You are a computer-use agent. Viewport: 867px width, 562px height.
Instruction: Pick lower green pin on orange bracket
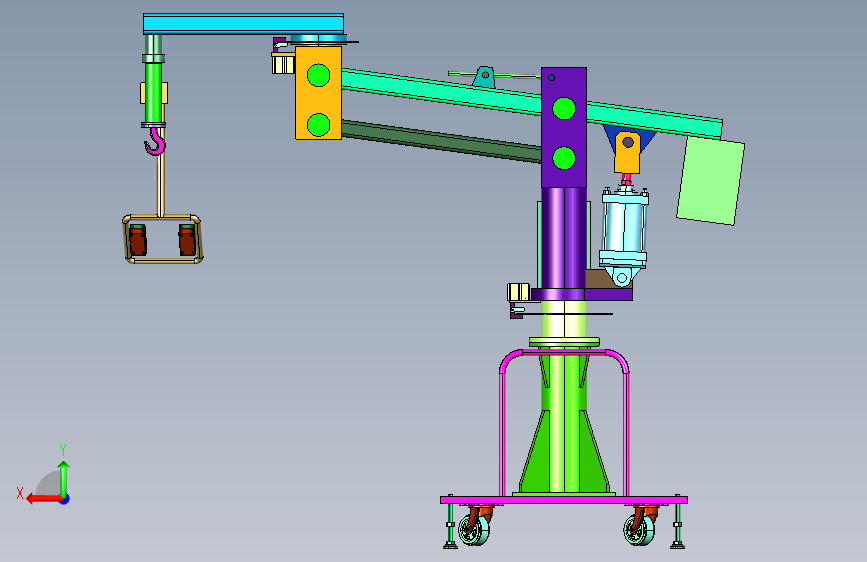click(x=318, y=124)
